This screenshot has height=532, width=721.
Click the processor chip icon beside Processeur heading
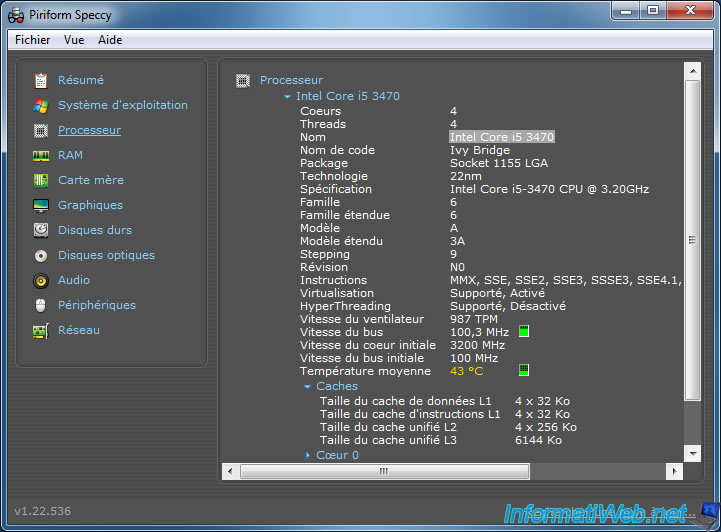[243, 81]
